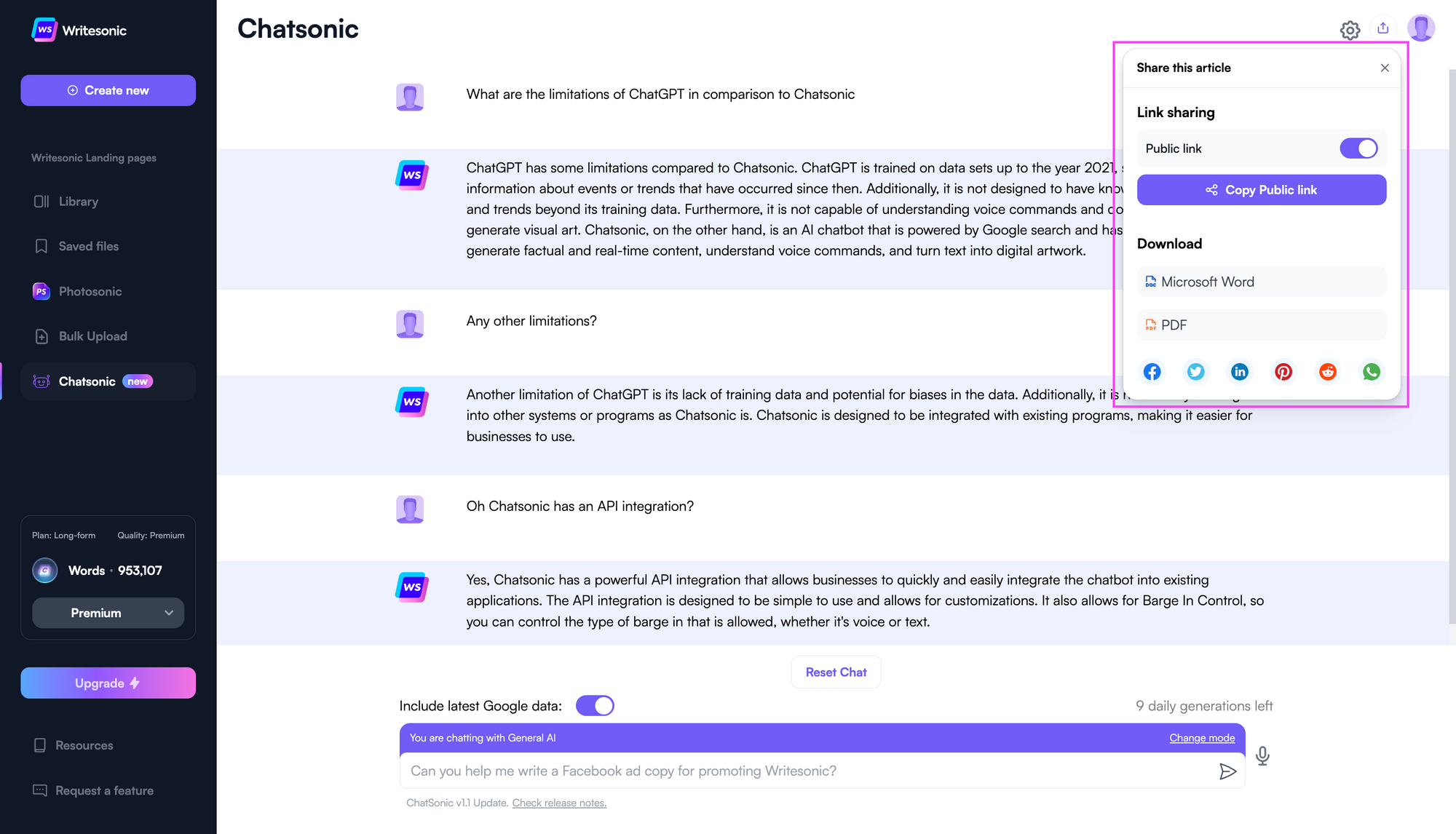Toggle Include latest Google data on
This screenshot has height=834, width=1456.
coord(593,705)
